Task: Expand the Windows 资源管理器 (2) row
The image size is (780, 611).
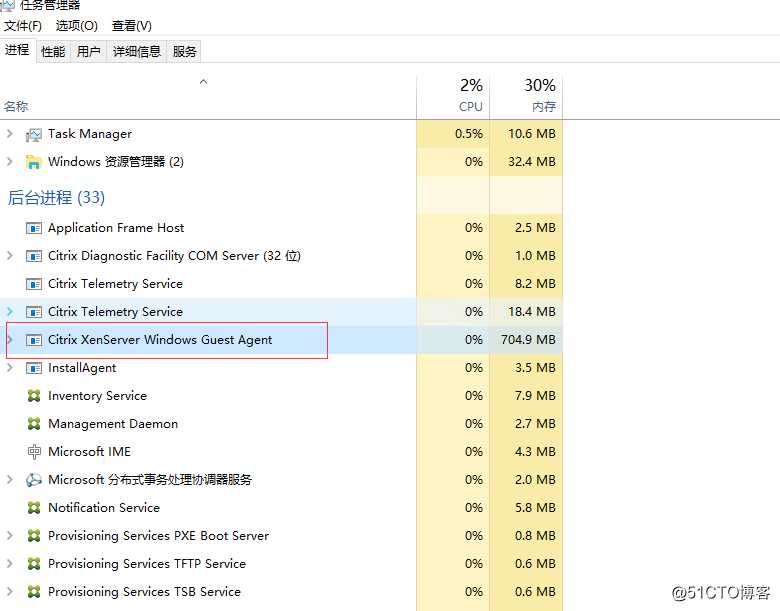Action: pyautogui.click(x=9, y=162)
